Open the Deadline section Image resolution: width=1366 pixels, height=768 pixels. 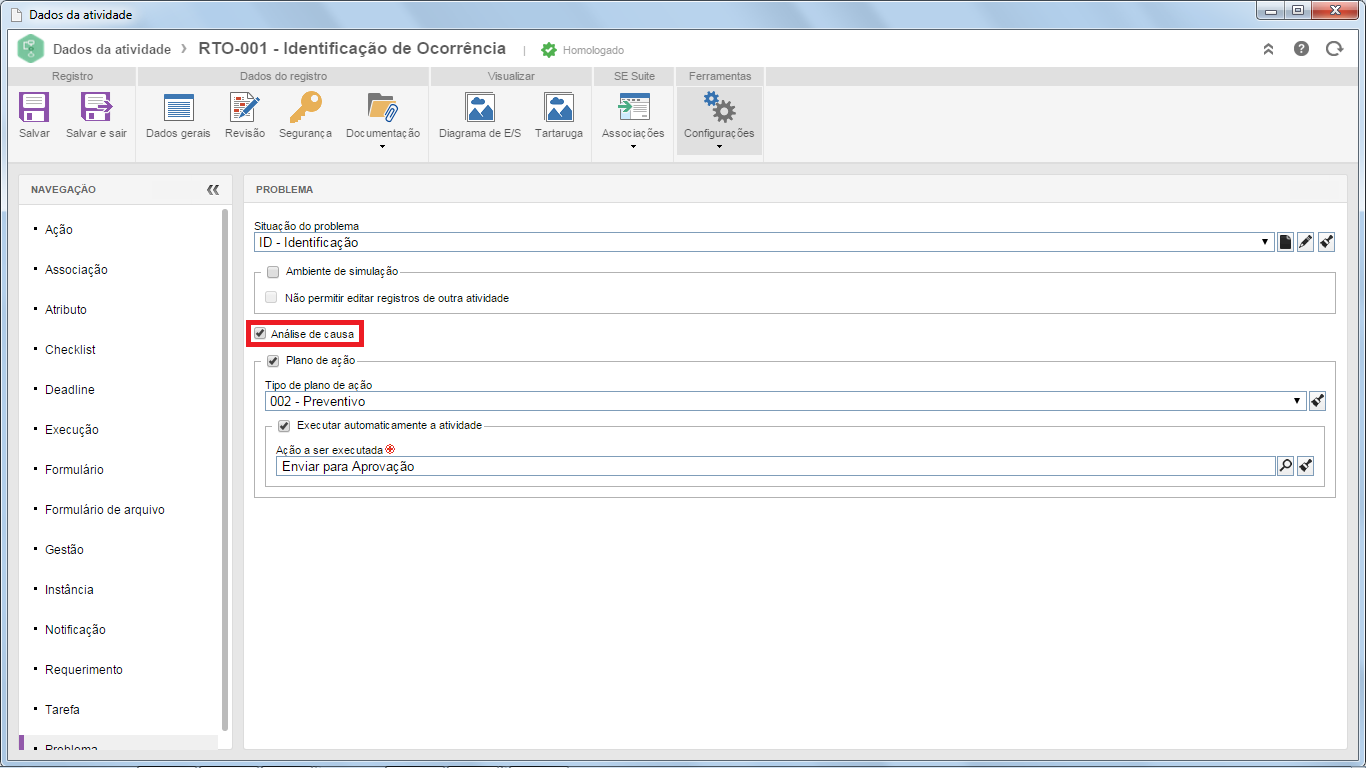(x=70, y=390)
